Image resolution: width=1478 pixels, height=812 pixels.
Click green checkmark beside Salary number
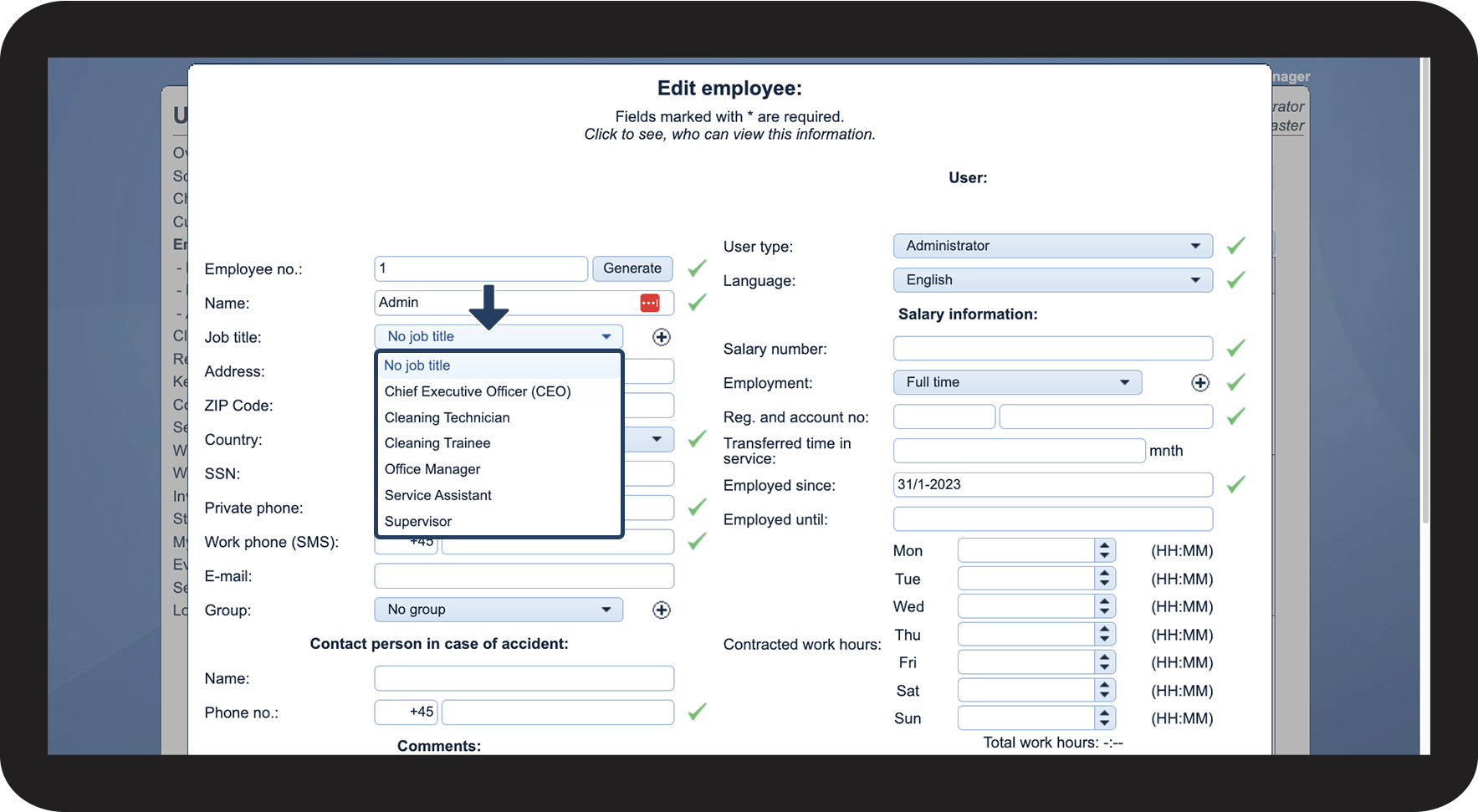point(1235,348)
